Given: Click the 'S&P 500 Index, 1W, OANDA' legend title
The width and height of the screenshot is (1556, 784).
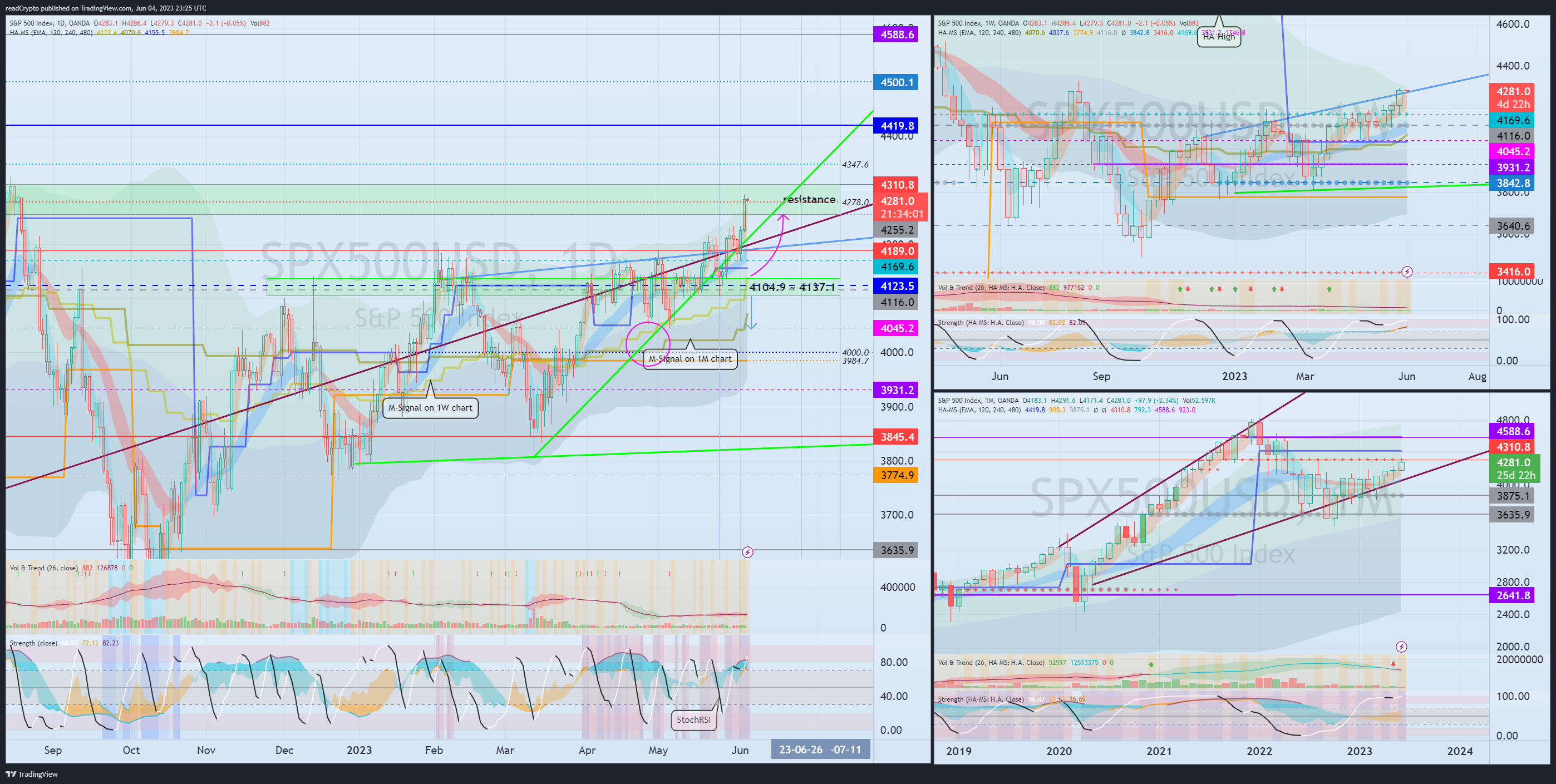Looking at the screenshot, I should [978, 23].
